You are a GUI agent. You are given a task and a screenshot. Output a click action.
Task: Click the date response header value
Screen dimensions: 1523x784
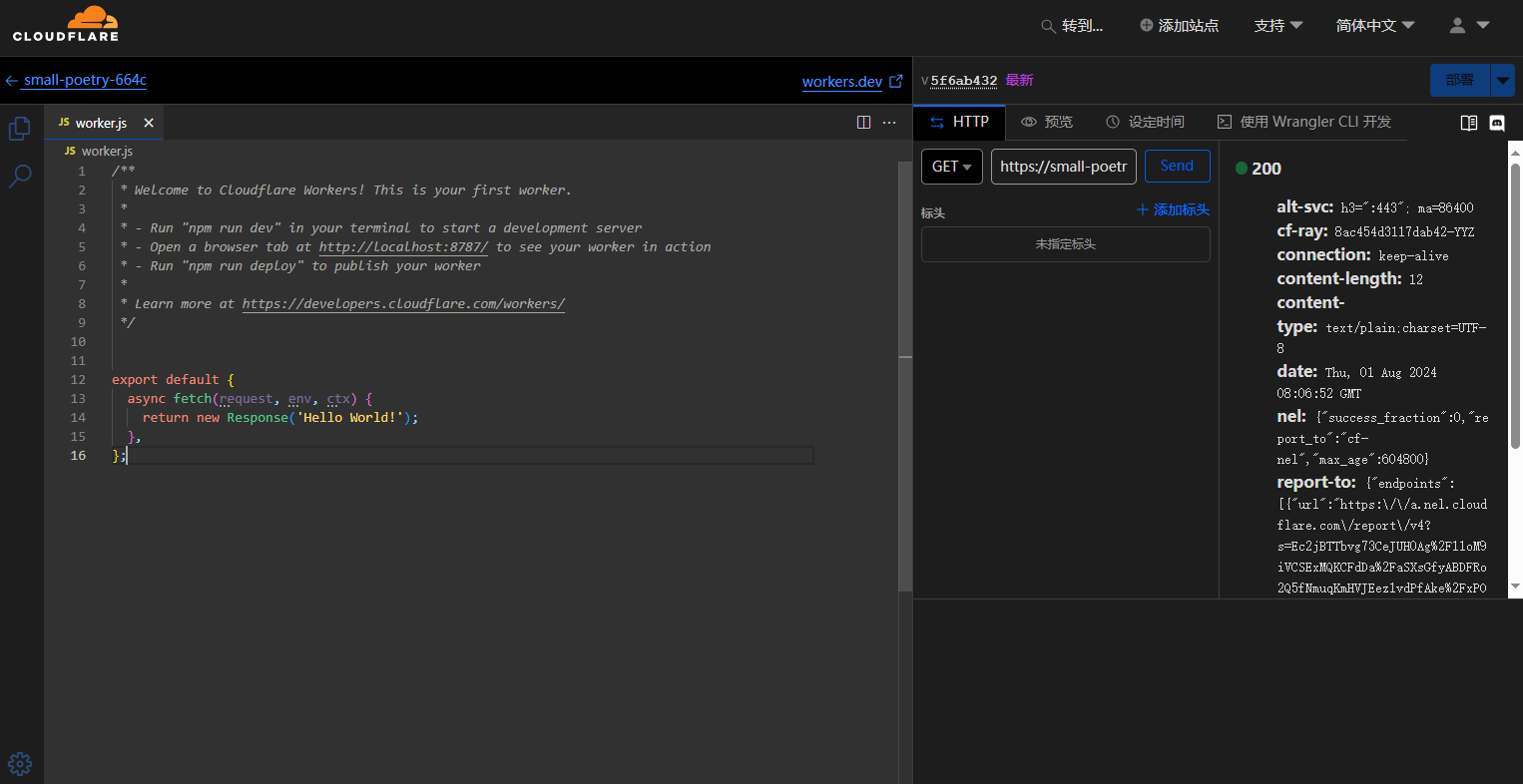(x=1357, y=383)
